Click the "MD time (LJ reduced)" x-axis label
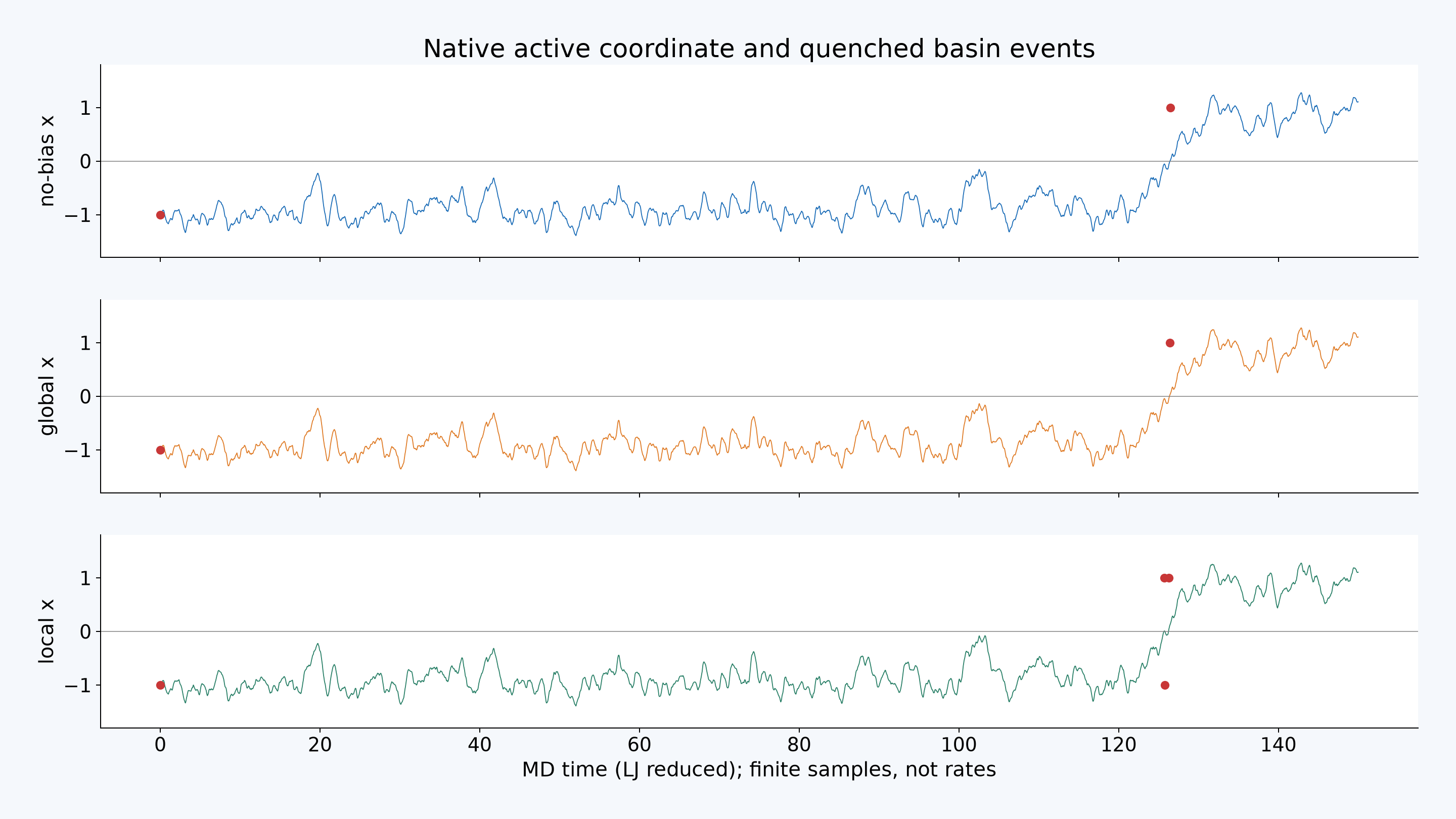The height and width of the screenshot is (819, 1456). tap(758, 770)
